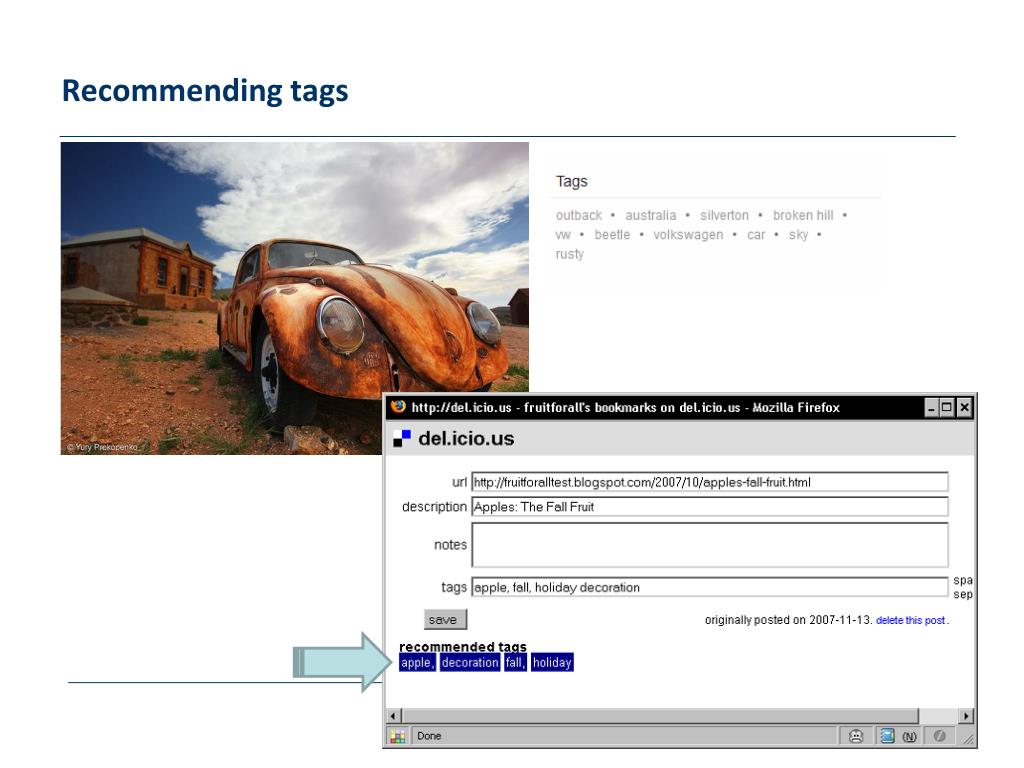Click the del.icio.us logo icon
The height and width of the screenshot is (768, 1024).
tap(402, 438)
